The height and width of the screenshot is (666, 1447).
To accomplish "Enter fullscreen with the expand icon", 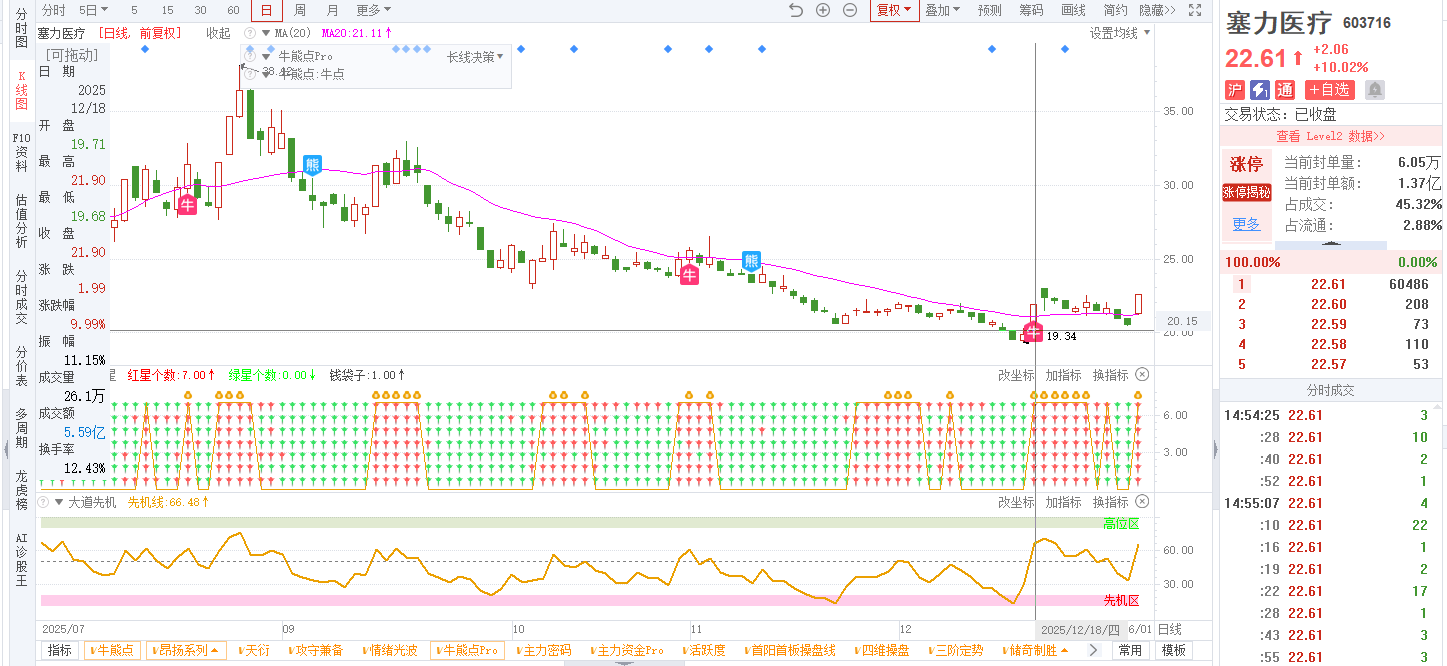I will click(1194, 10).
